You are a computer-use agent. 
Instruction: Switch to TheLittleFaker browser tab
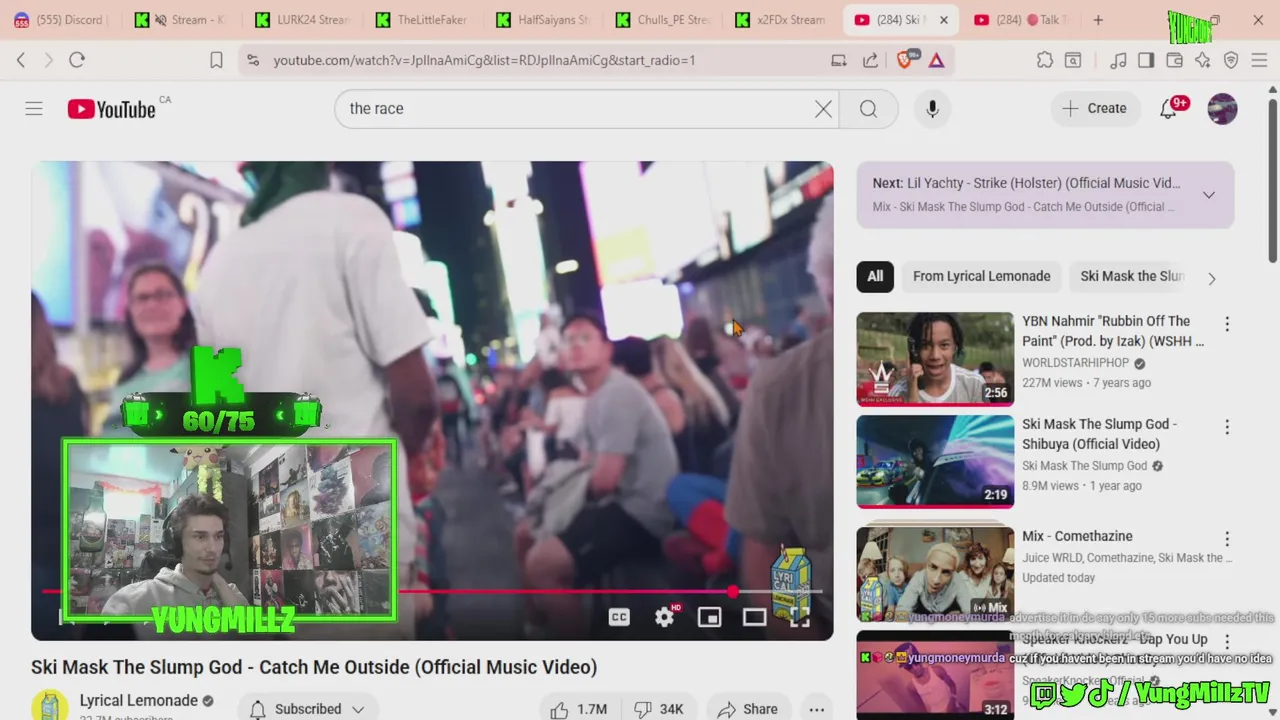point(422,20)
